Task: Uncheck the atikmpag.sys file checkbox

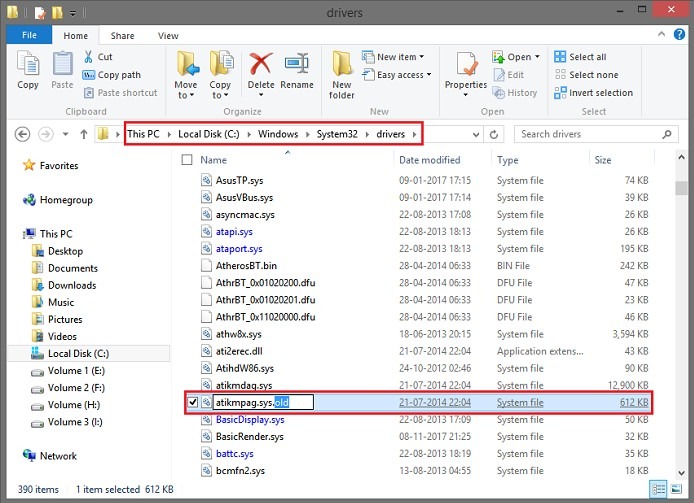Action: [x=192, y=402]
